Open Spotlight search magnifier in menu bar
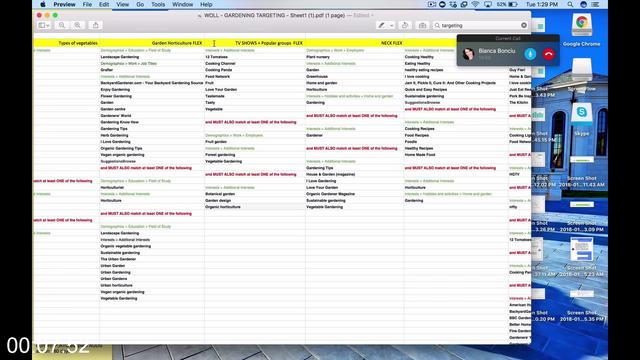The image size is (640, 360). point(570,4)
